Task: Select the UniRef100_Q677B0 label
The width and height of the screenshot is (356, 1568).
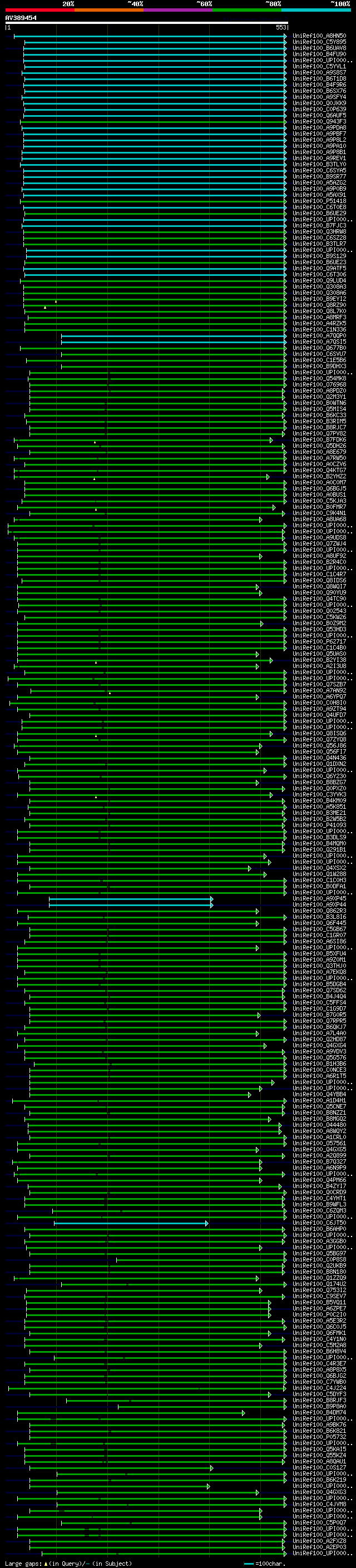Action: [319, 348]
